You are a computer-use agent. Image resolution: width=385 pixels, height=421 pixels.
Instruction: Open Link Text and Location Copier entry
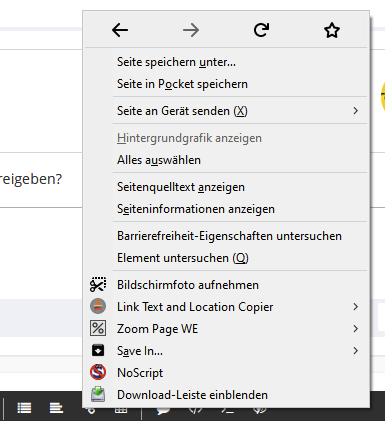[x=226, y=307]
